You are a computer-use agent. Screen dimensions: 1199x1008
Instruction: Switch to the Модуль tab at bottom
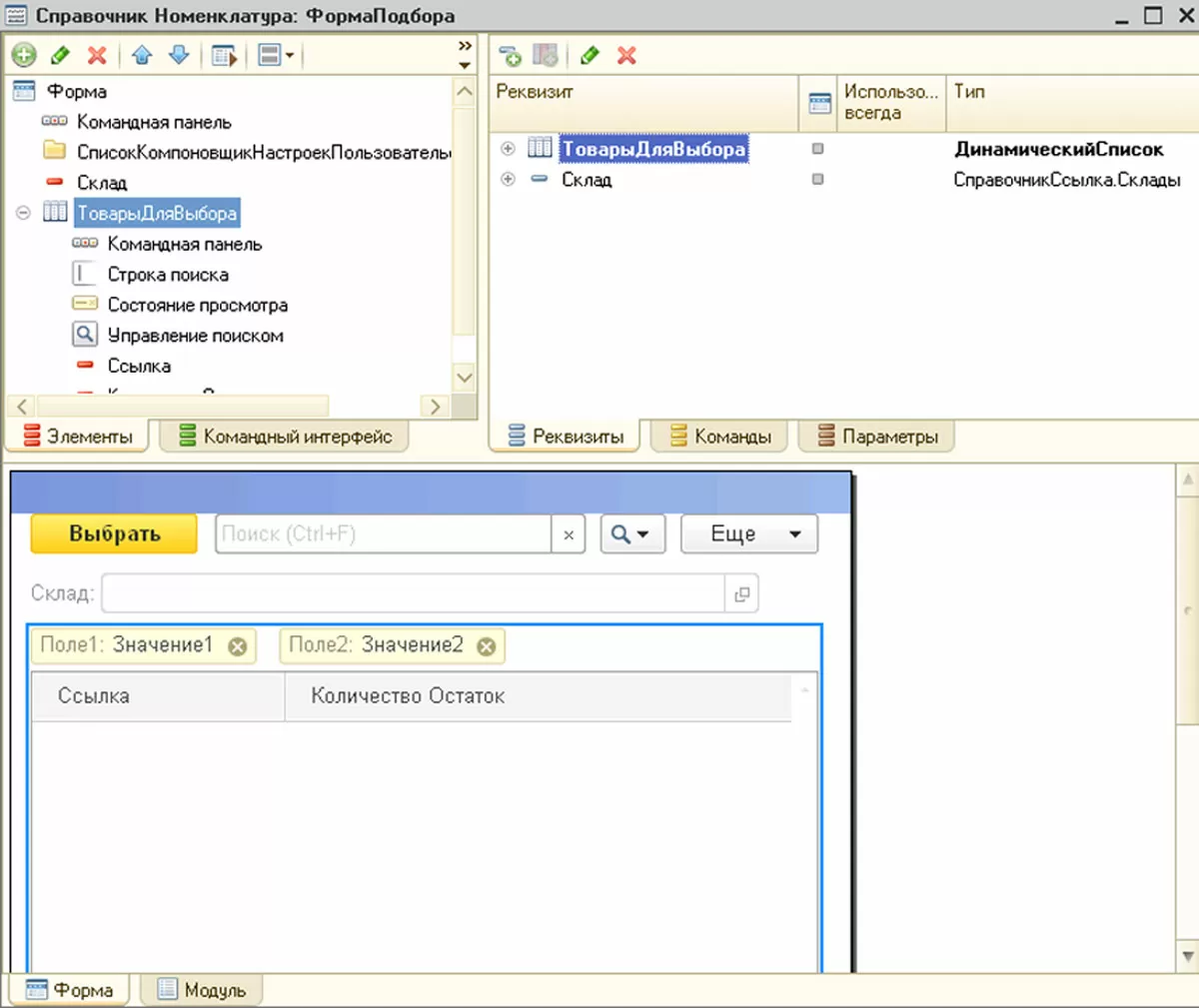coord(202,990)
